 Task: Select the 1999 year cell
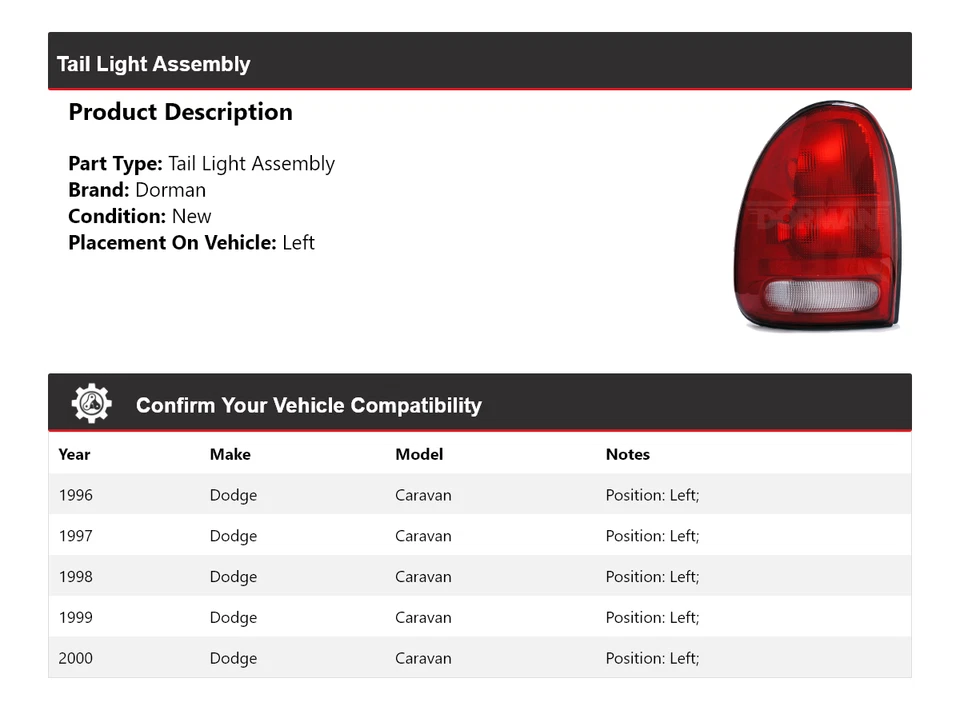(x=76, y=618)
